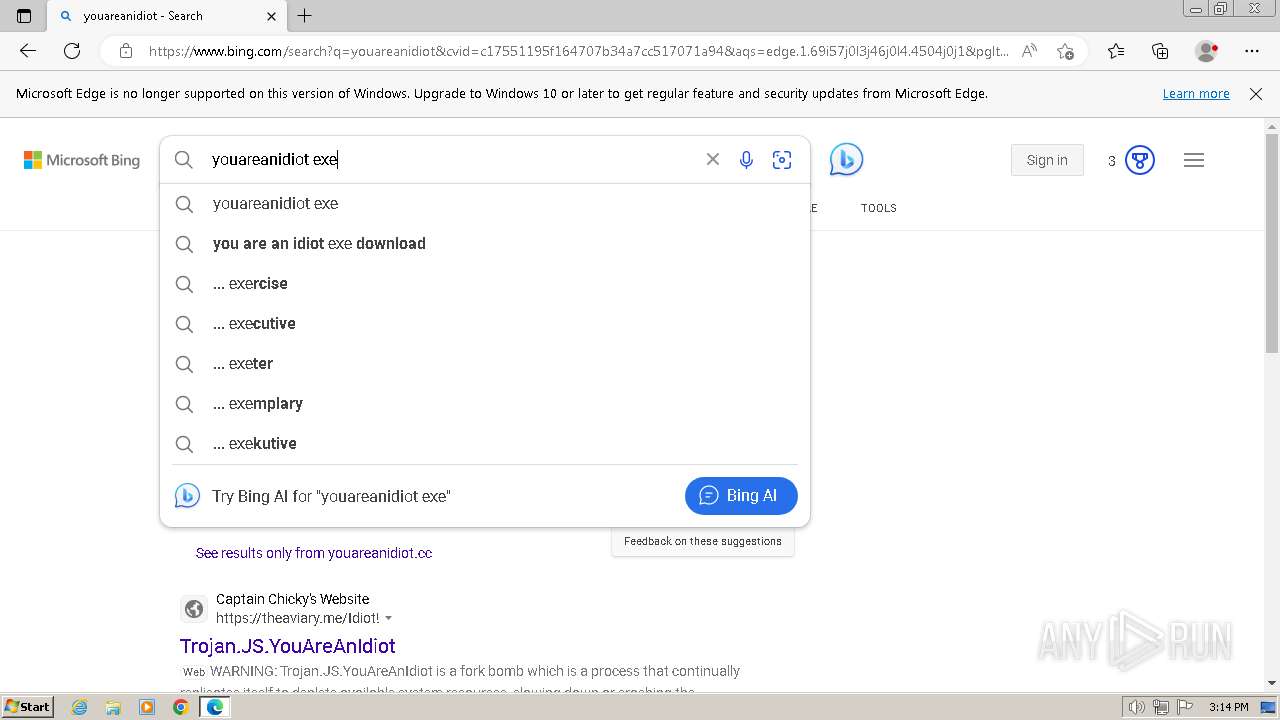Open the volume tray icon
1280x720 pixels.
pos(1137,707)
